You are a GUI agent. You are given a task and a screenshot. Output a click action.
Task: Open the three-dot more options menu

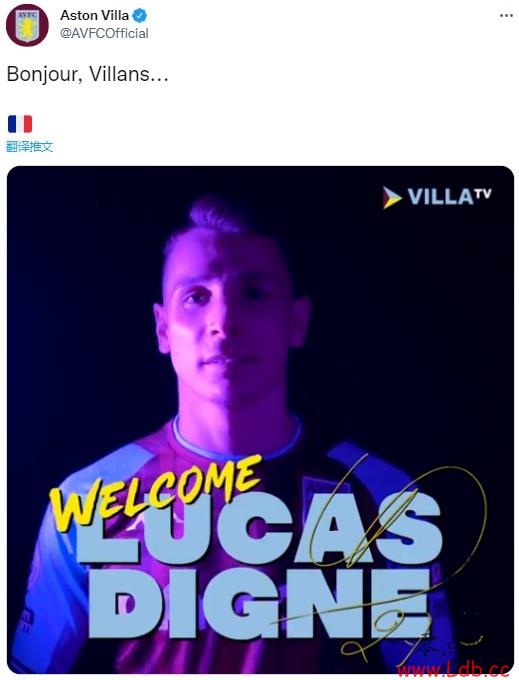pos(506,16)
